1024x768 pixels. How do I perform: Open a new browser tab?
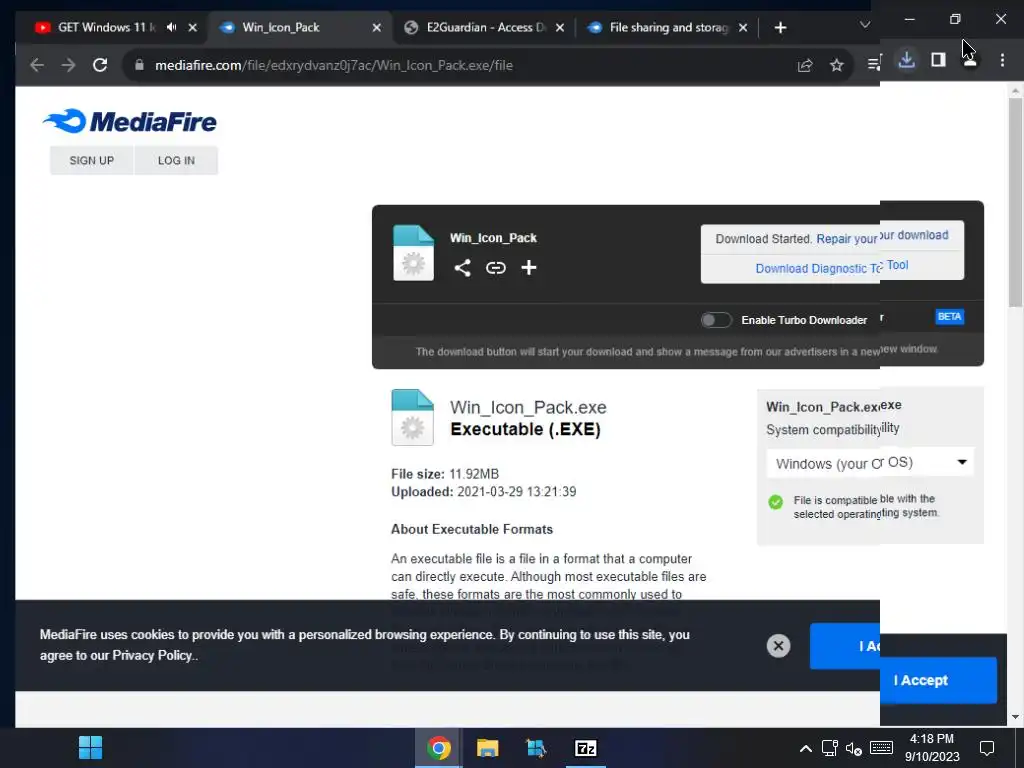tap(780, 27)
